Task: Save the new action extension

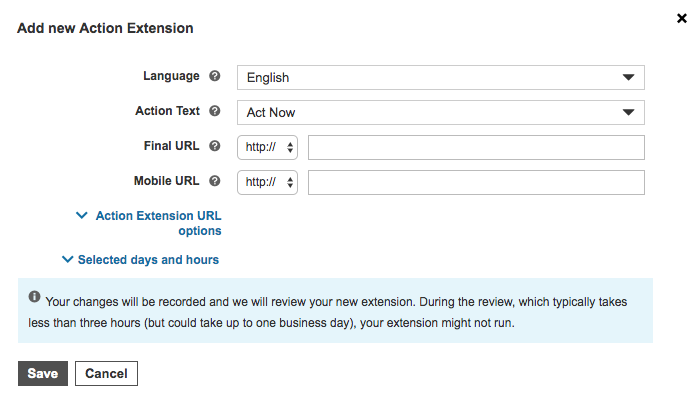Action: pyautogui.click(x=43, y=373)
